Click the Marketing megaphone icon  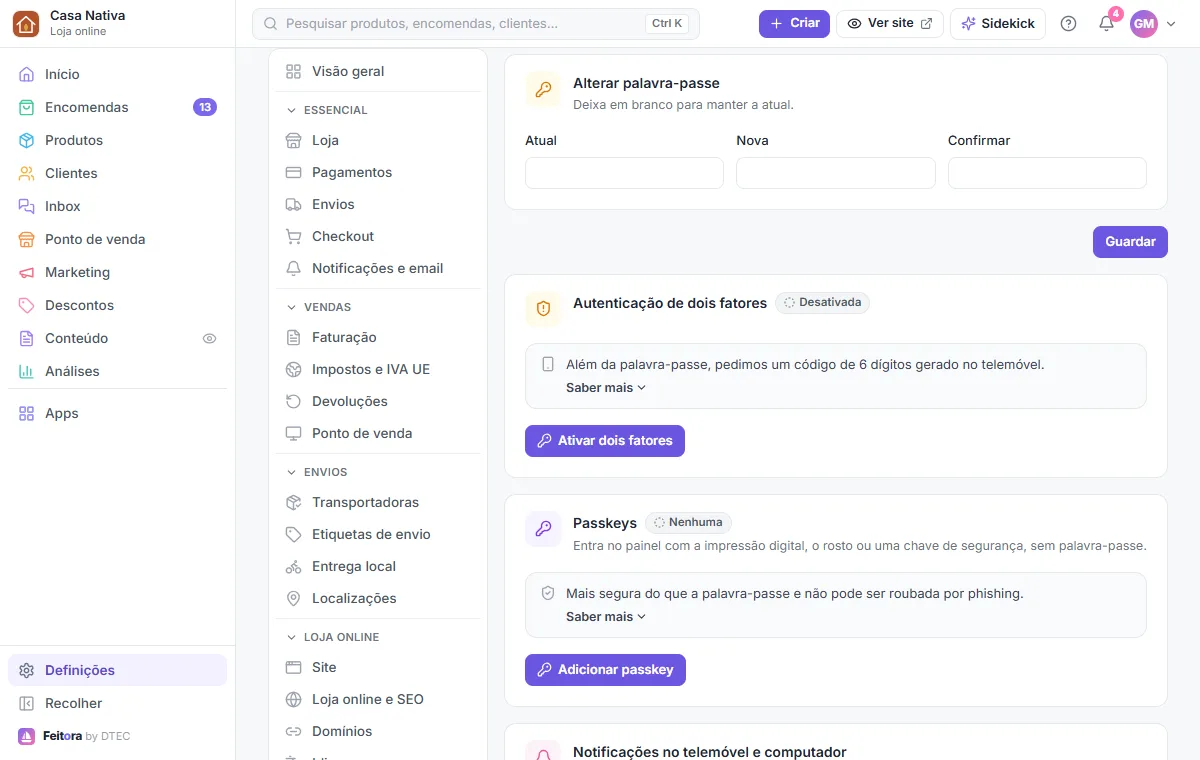(26, 272)
